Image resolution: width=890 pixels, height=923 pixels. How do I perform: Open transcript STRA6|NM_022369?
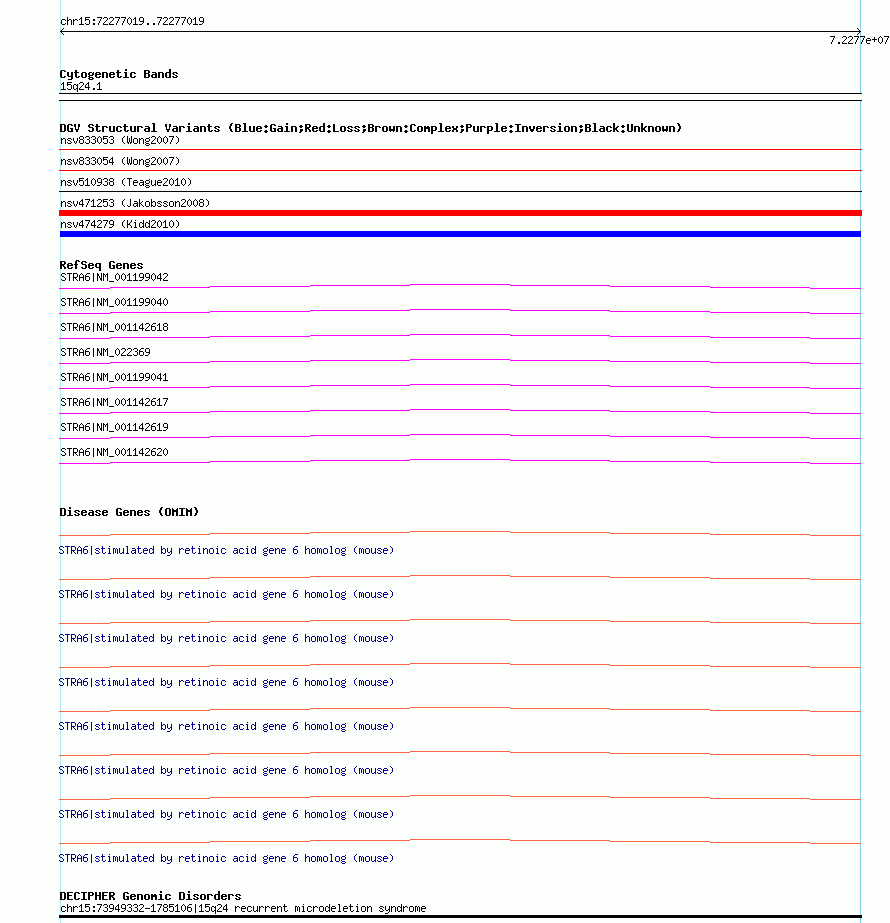105,353
